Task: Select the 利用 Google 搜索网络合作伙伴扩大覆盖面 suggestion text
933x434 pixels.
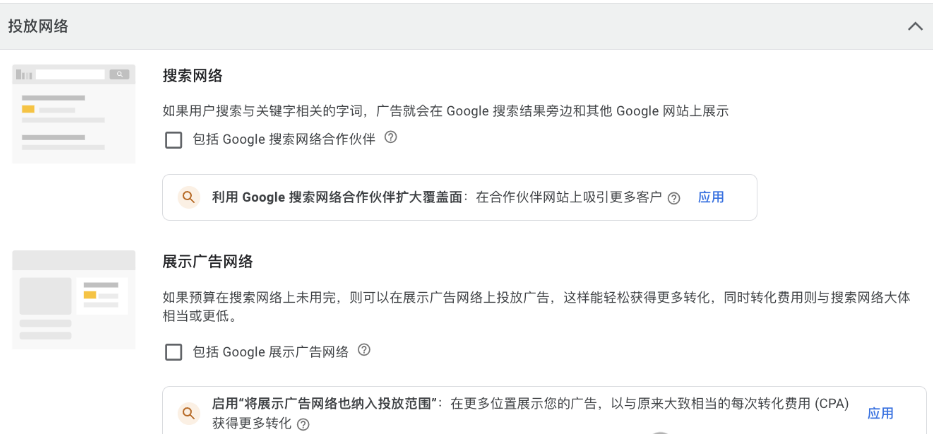Action: [337, 198]
